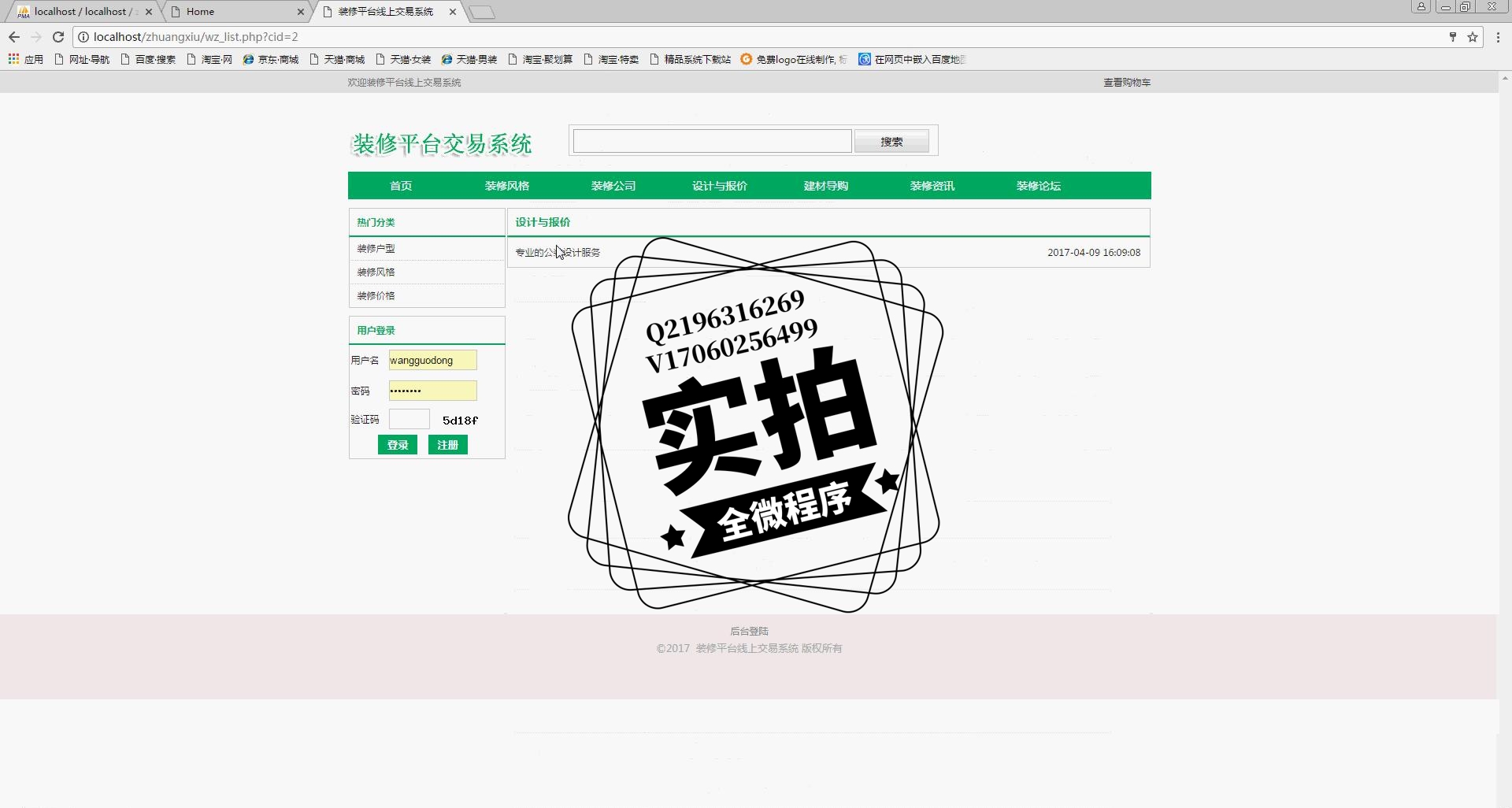Screen dimensions: 1512x808
Task: Open the 装修风格 navigation menu item
Action: click(507, 186)
